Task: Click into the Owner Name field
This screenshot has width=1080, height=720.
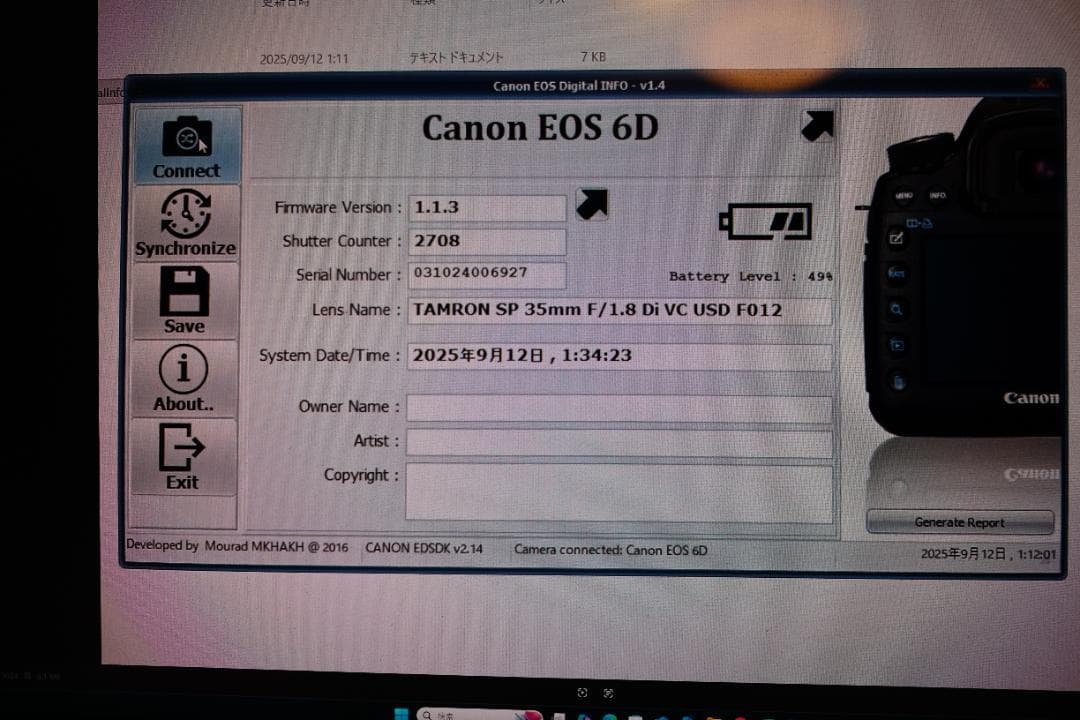Action: [618, 408]
